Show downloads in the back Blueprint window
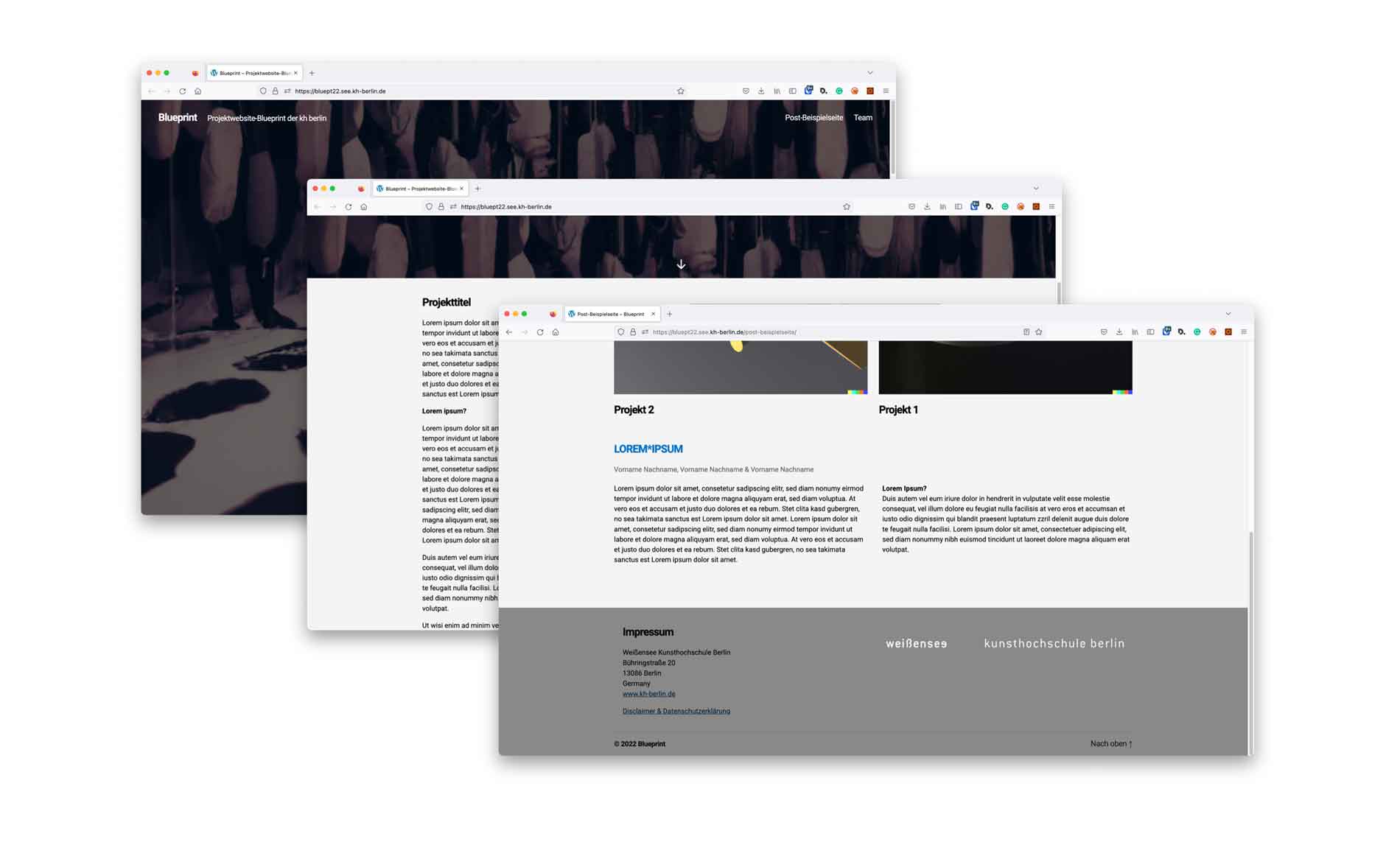Image resolution: width=1400 pixels, height=856 pixels. click(x=761, y=91)
